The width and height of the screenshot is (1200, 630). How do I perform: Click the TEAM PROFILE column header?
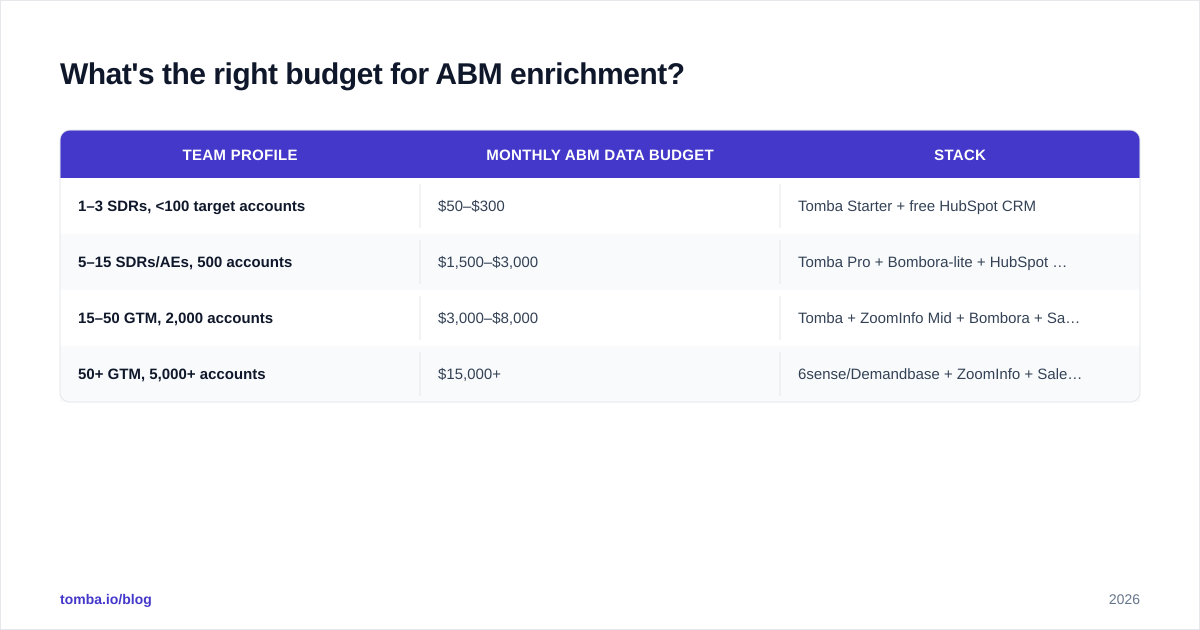click(240, 155)
